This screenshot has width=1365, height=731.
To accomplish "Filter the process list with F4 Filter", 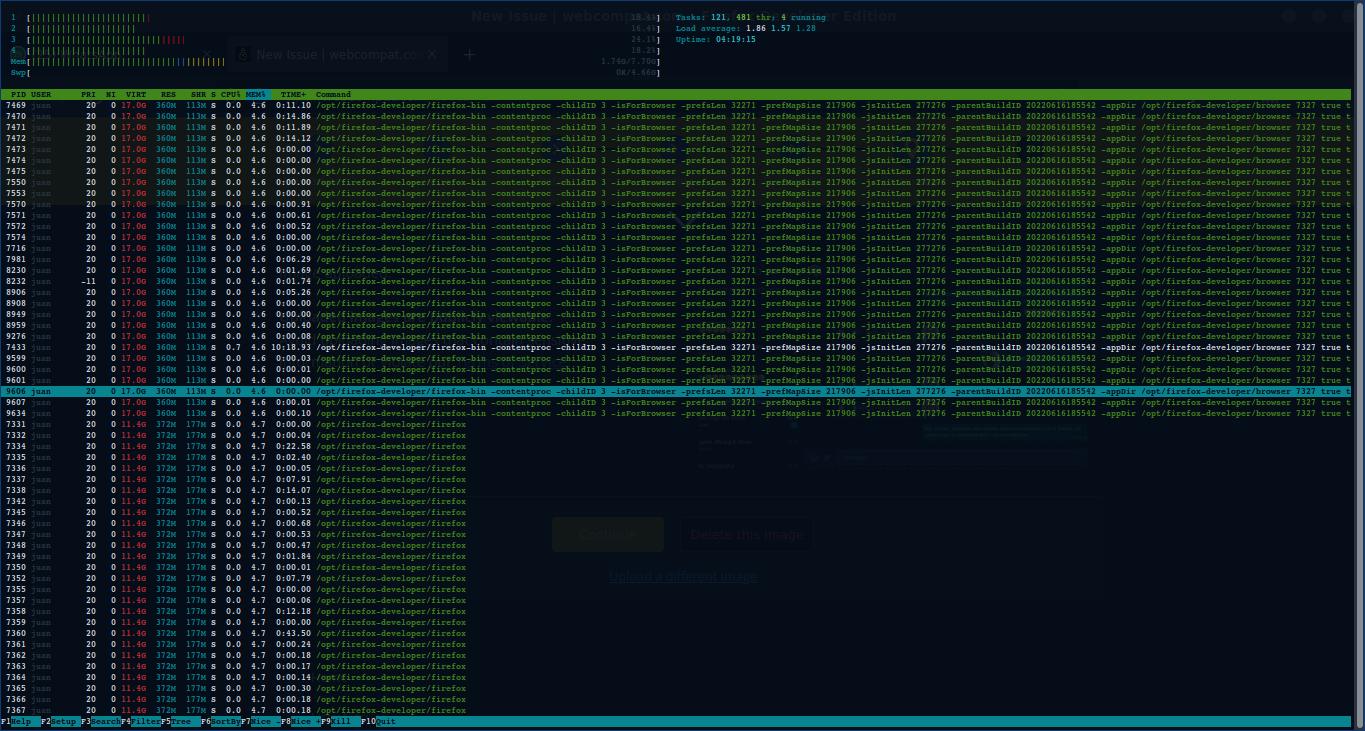I will tap(143, 720).
